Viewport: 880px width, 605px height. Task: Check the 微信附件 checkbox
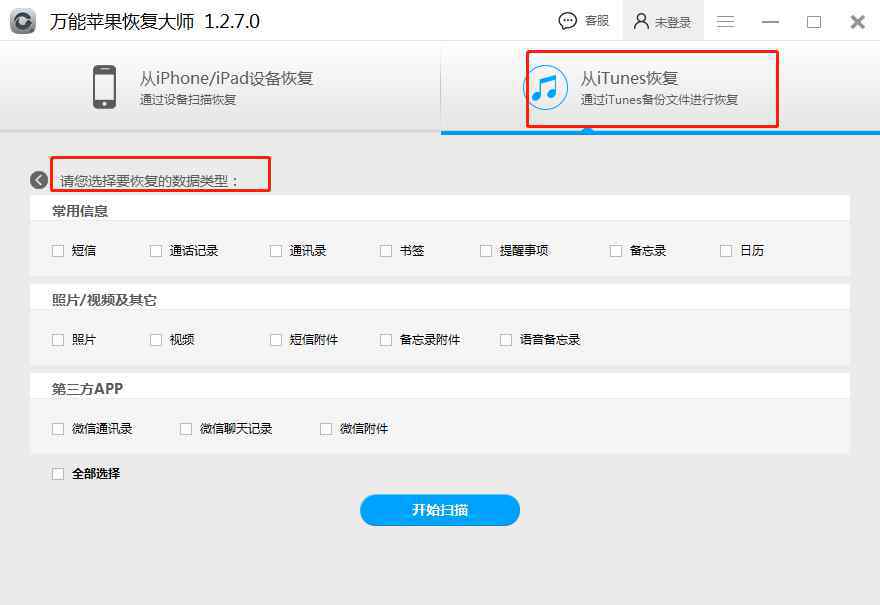(x=326, y=429)
